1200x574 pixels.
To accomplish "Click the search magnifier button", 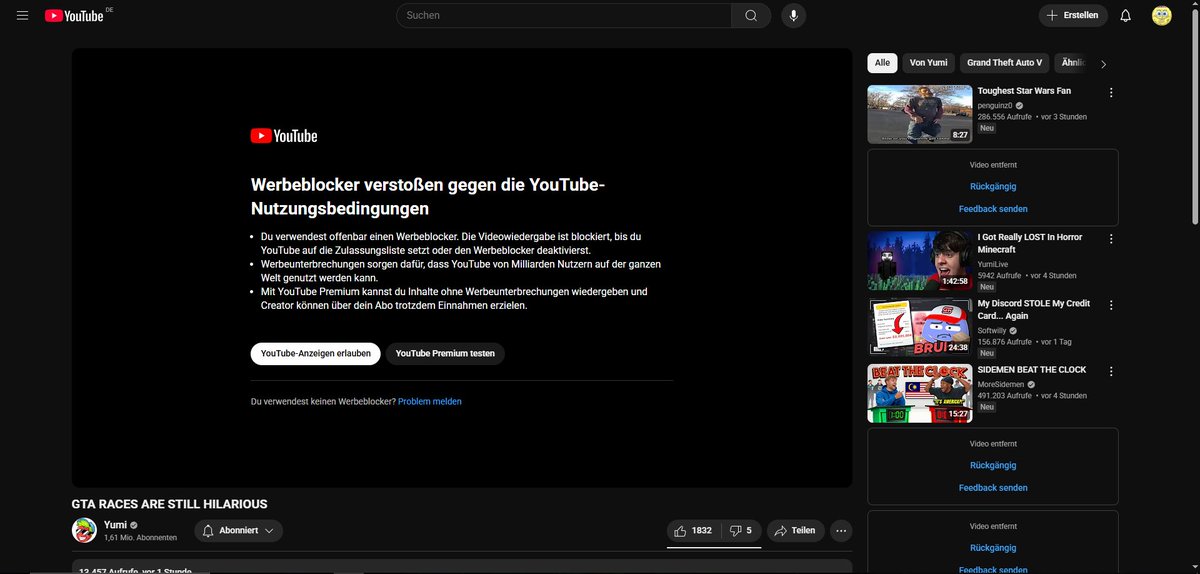I will point(751,15).
